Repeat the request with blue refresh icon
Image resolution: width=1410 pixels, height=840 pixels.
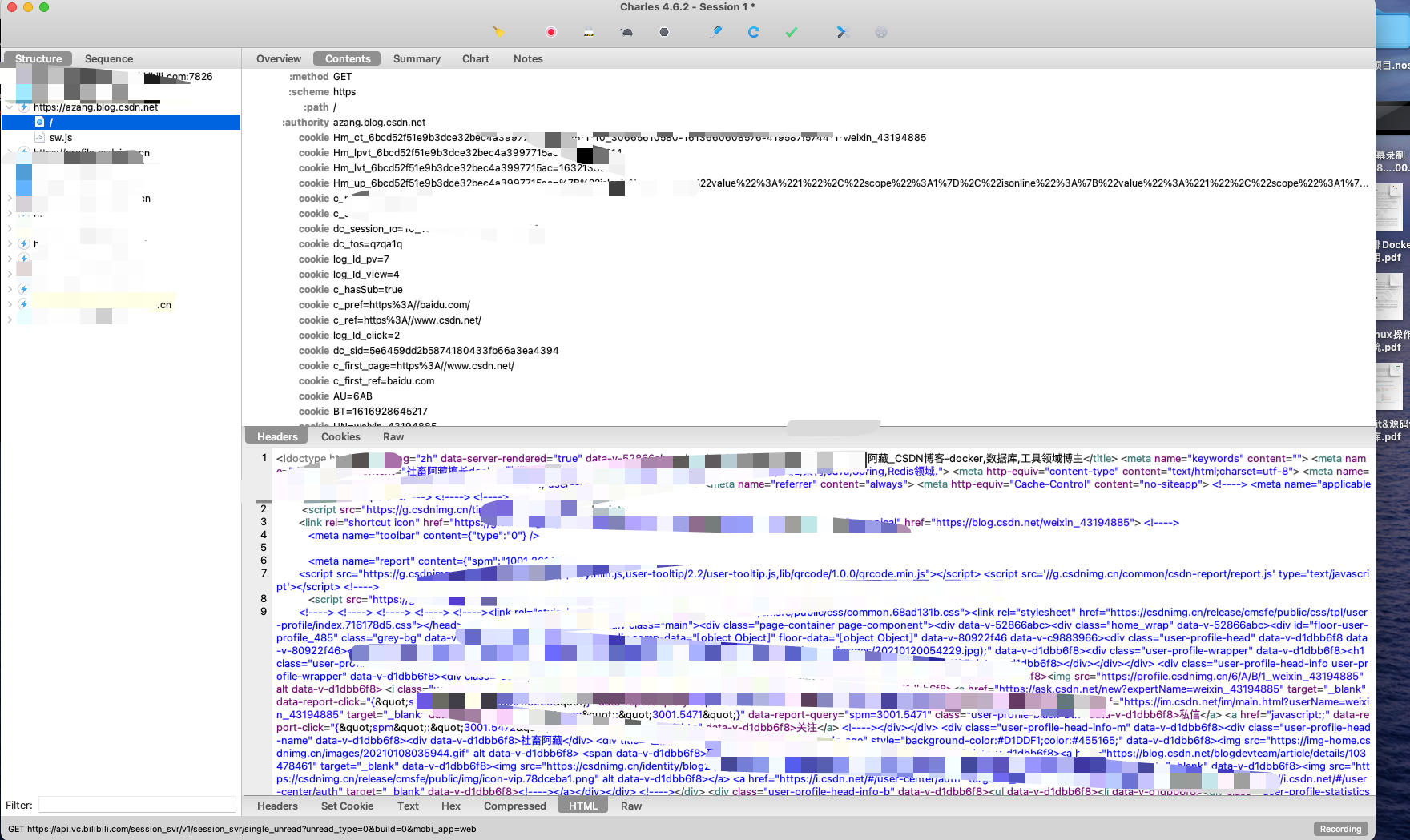click(754, 32)
